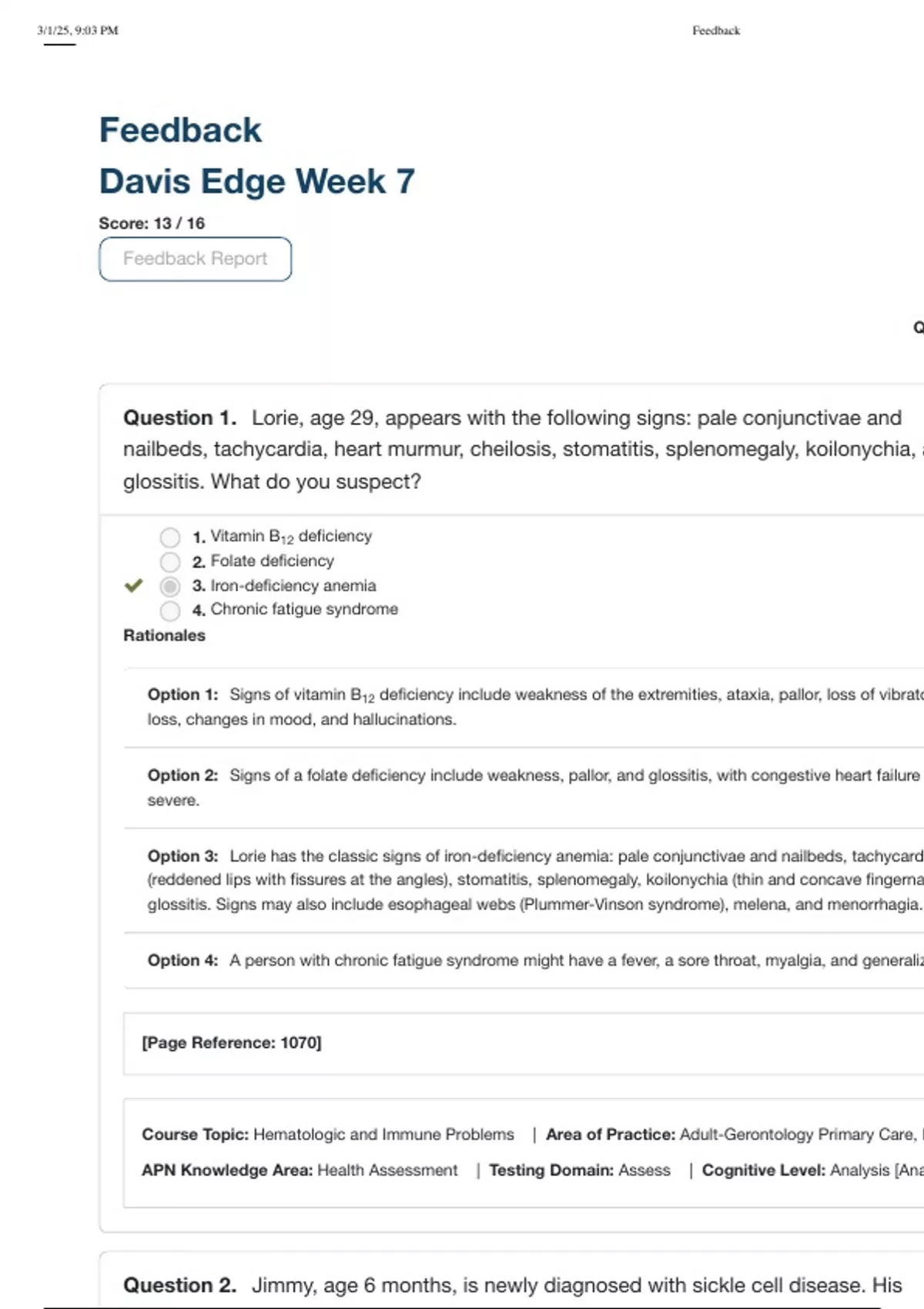Click the Question 1 heading label
The height and width of the screenshot is (1309, 924).
[179, 418]
